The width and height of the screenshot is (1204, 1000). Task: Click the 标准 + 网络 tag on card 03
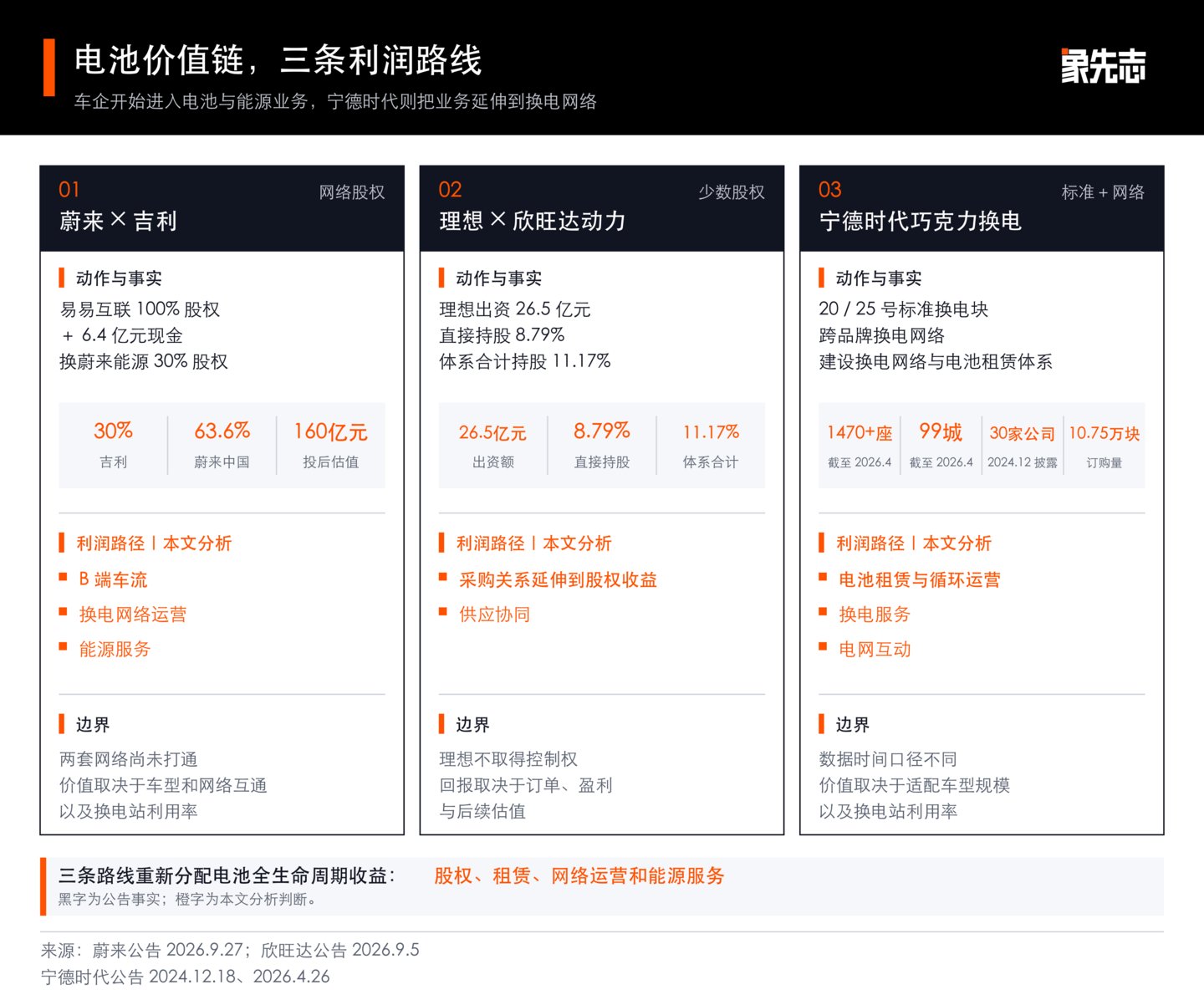1103,192
